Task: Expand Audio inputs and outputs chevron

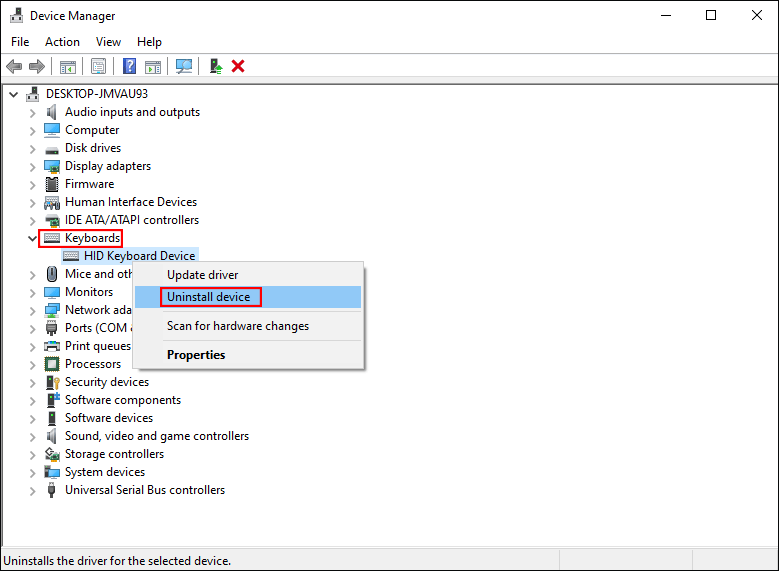Action: coord(32,113)
